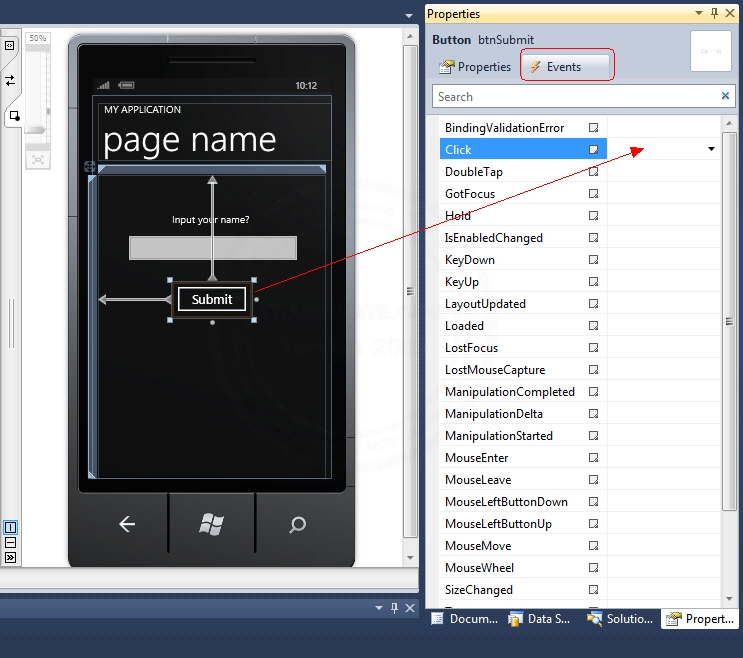Select the 'Input your name?' label
This screenshot has width=743, height=658.
(x=210, y=220)
